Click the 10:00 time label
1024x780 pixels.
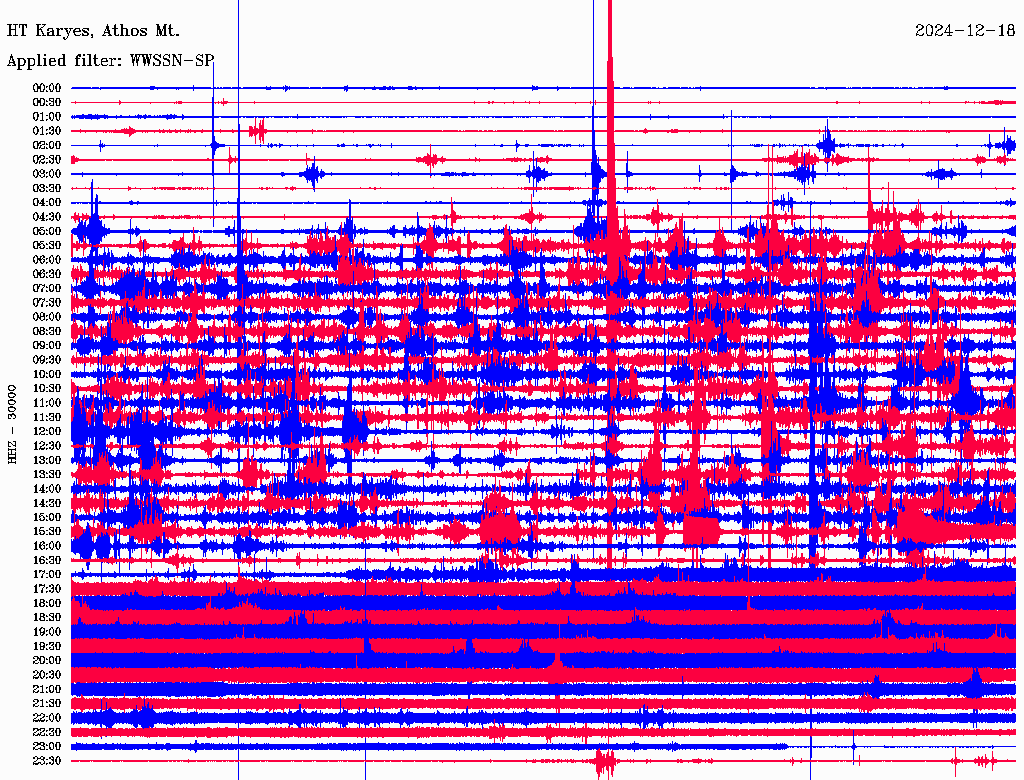click(47, 374)
